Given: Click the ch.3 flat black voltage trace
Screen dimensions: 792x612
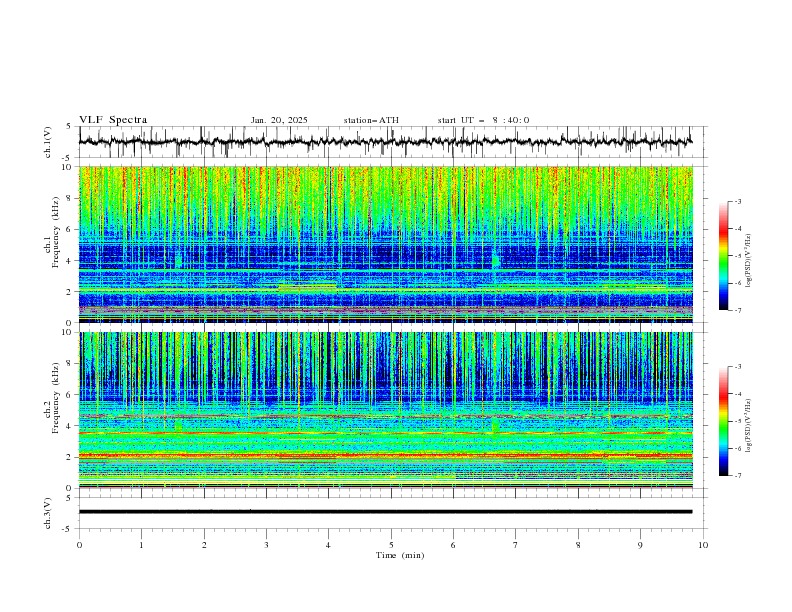Looking at the screenshot, I should [385, 512].
